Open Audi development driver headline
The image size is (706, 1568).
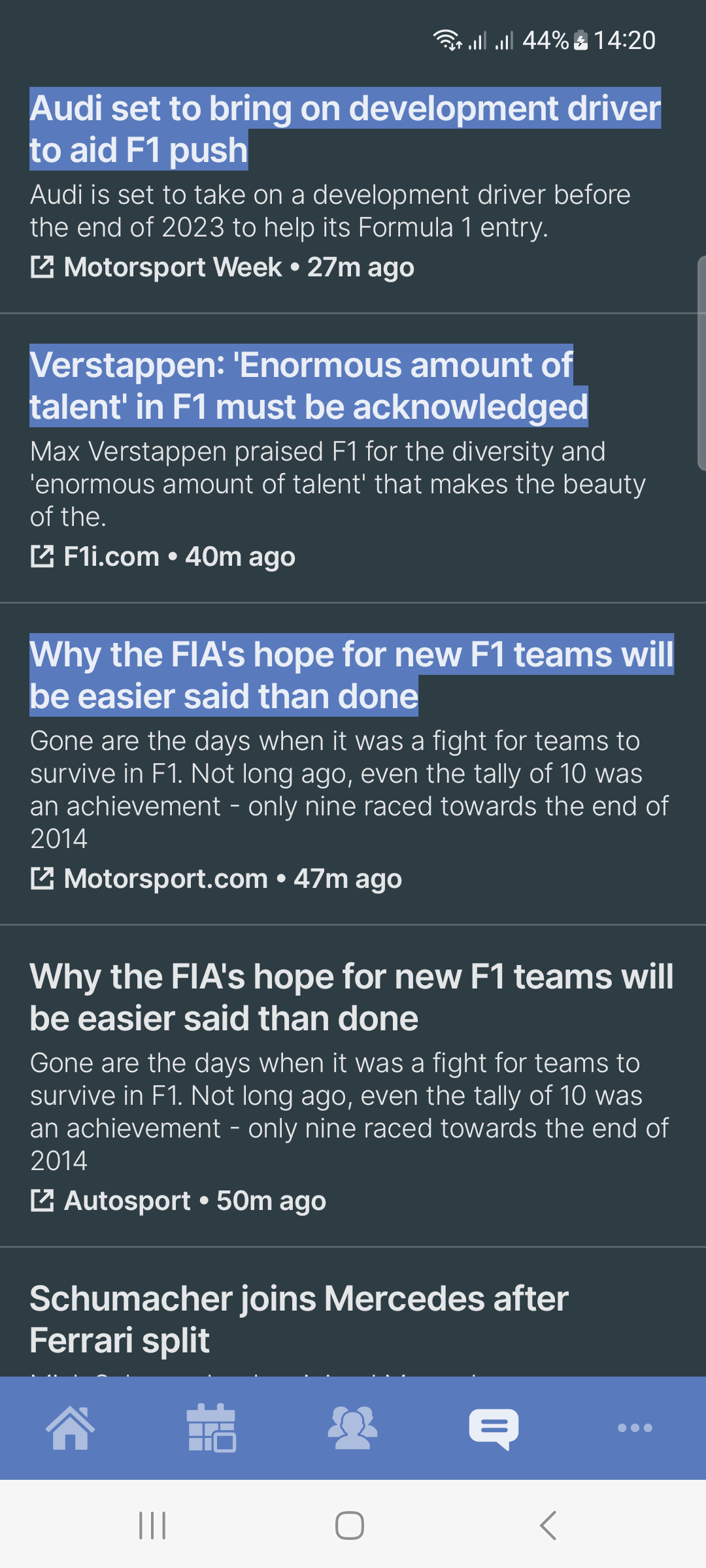[345, 129]
